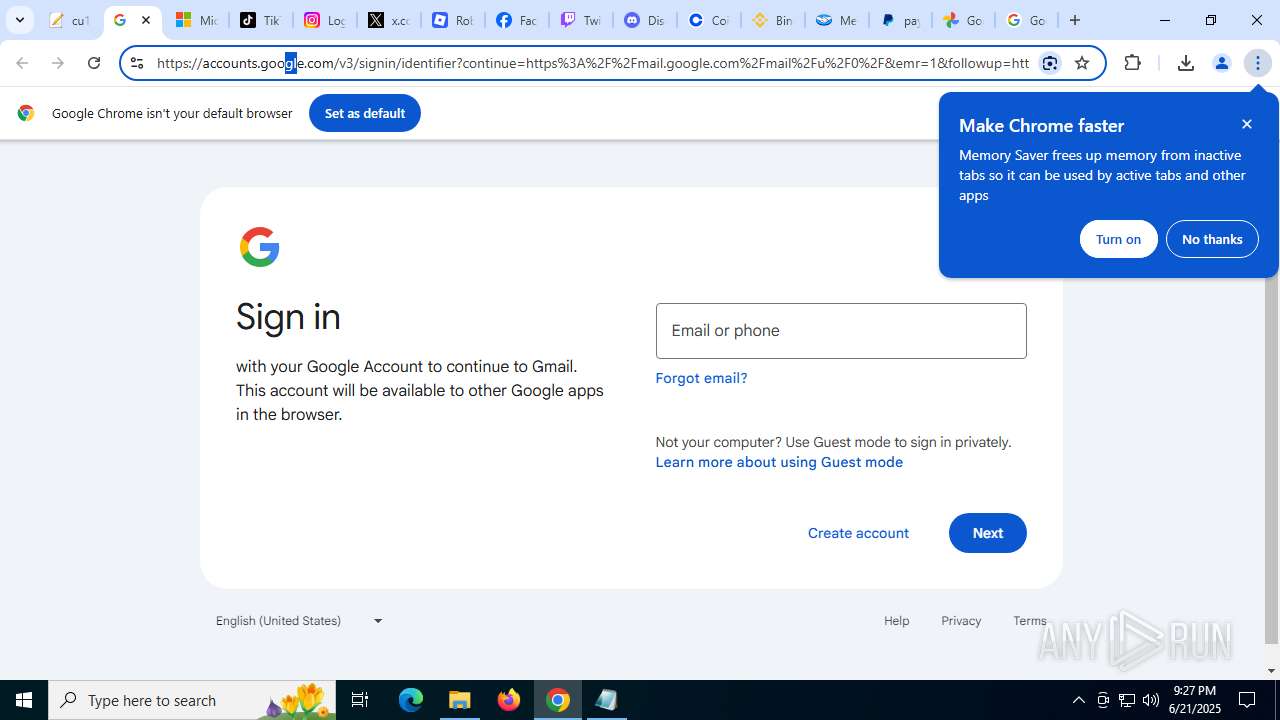This screenshot has width=1280, height=720.
Task: Click Turn on for Memory Saver
Action: click(x=1118, y=239)
